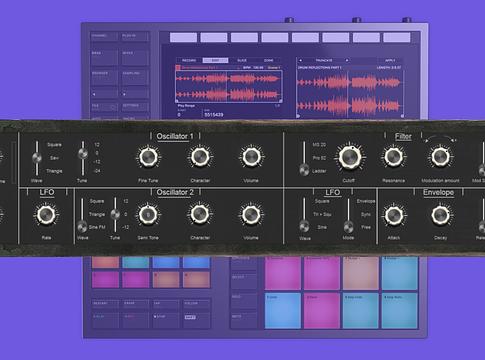Adjust Oscillator 1 Fine Tune knob

coord(148,157)
